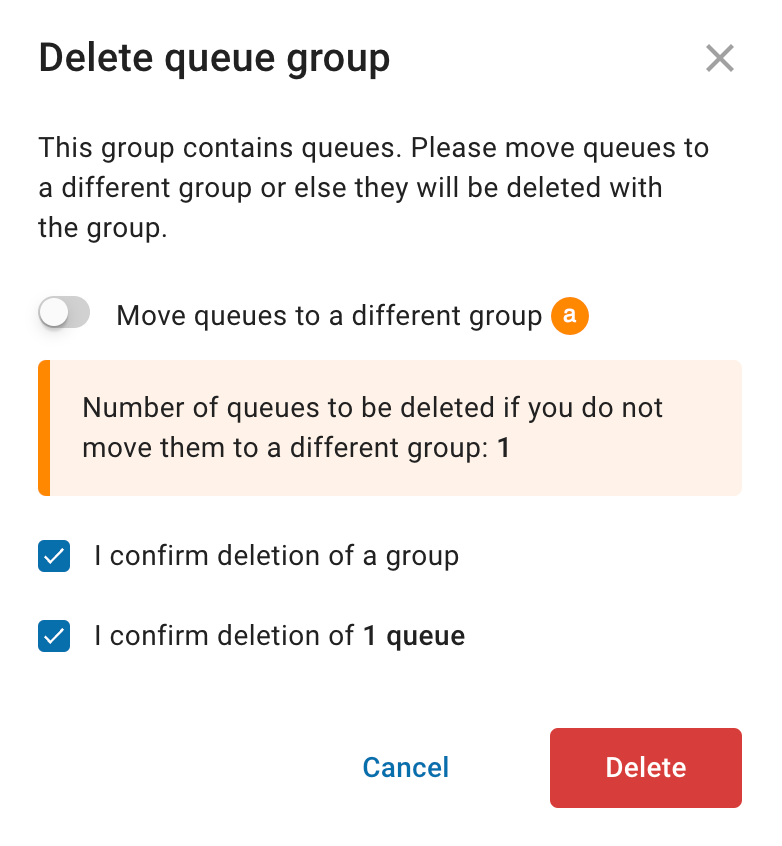Click the white checkmark in the queue confirmation box

(x=54, y=636)
